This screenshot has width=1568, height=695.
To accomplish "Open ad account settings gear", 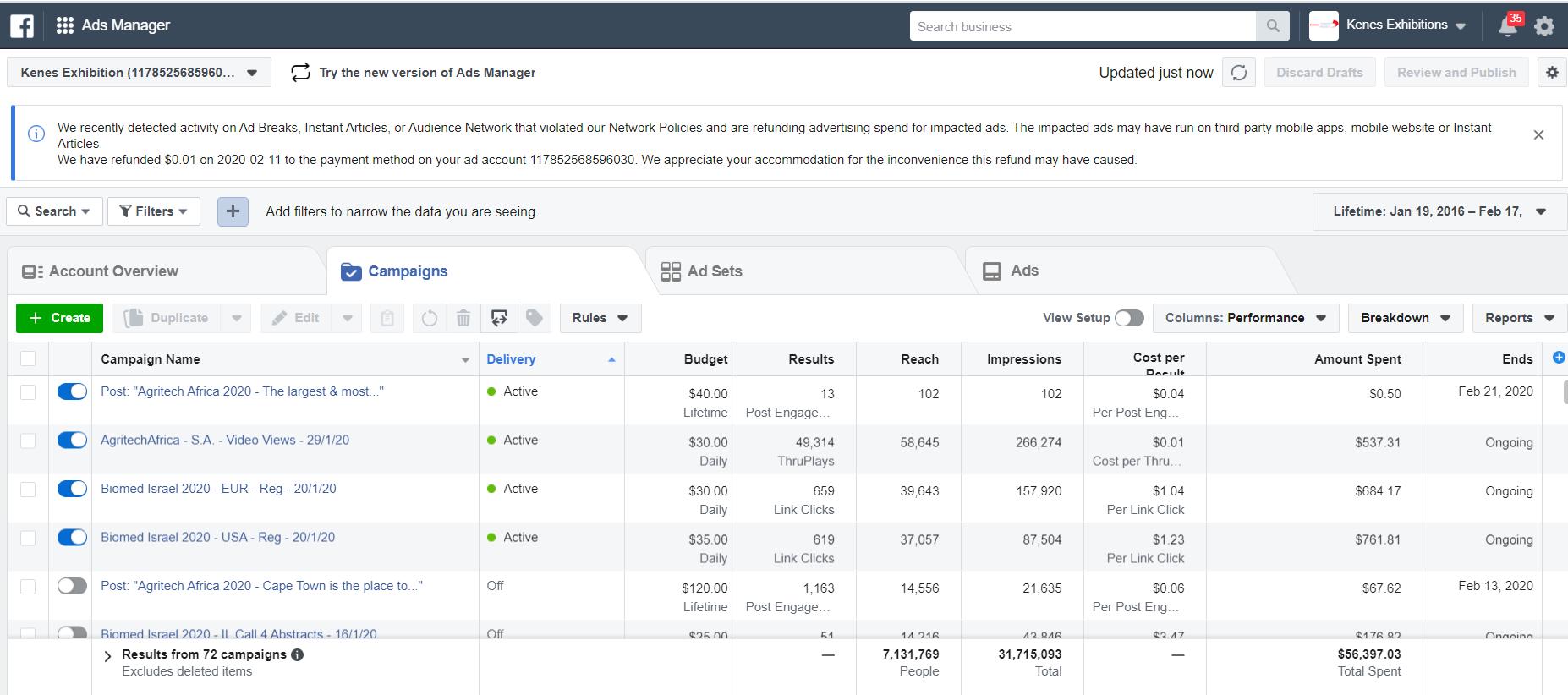I will (1552, 73).
